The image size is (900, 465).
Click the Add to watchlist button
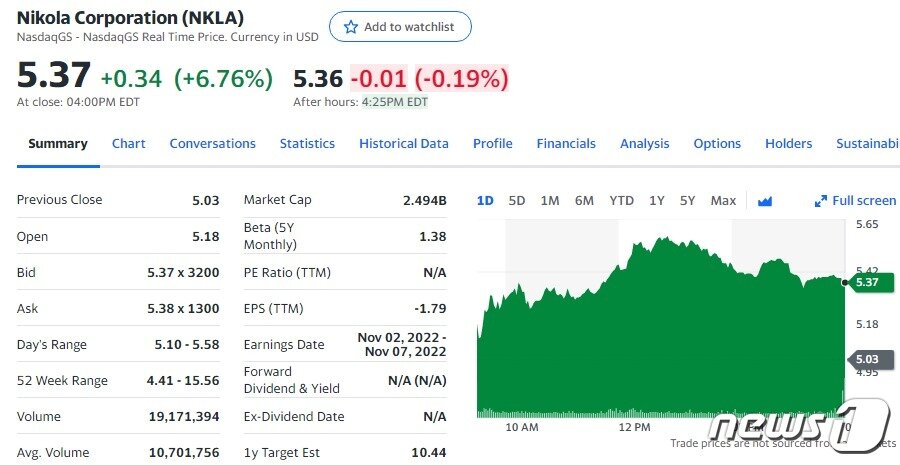tap(400, 27)
